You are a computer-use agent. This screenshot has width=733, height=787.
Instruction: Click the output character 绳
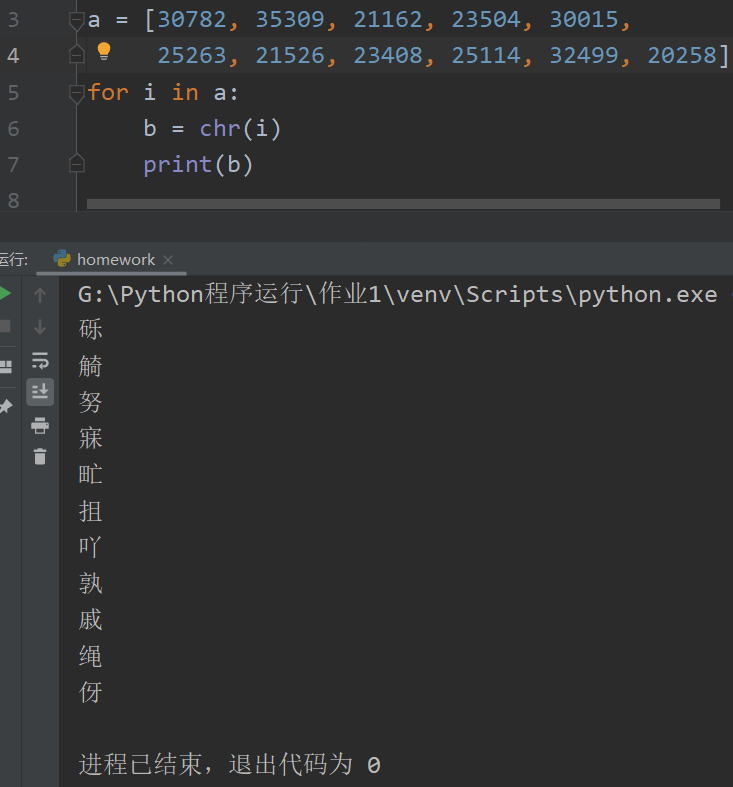click(90, 656)
